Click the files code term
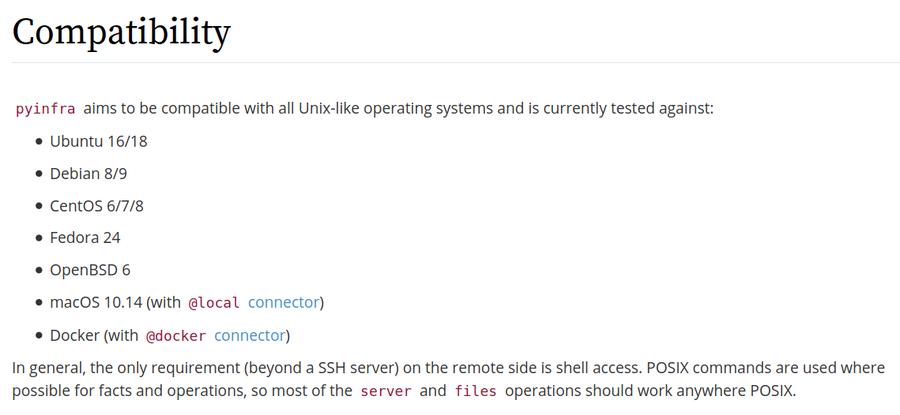 coord(475,391)
